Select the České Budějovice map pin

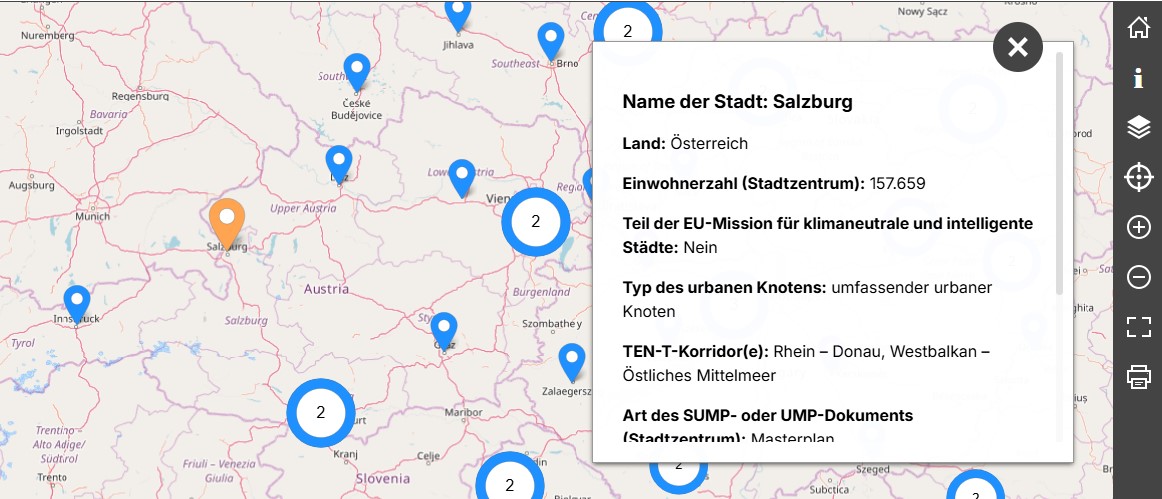357,70
